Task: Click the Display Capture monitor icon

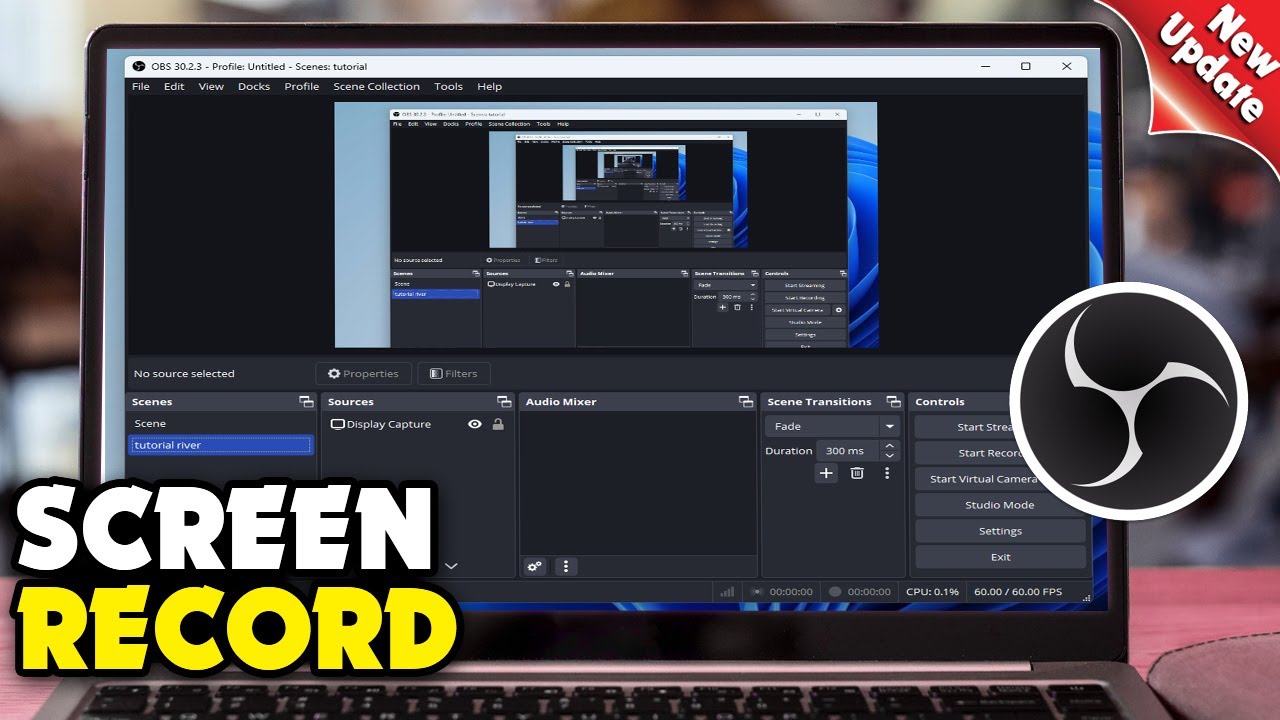Action: [337, 424]
